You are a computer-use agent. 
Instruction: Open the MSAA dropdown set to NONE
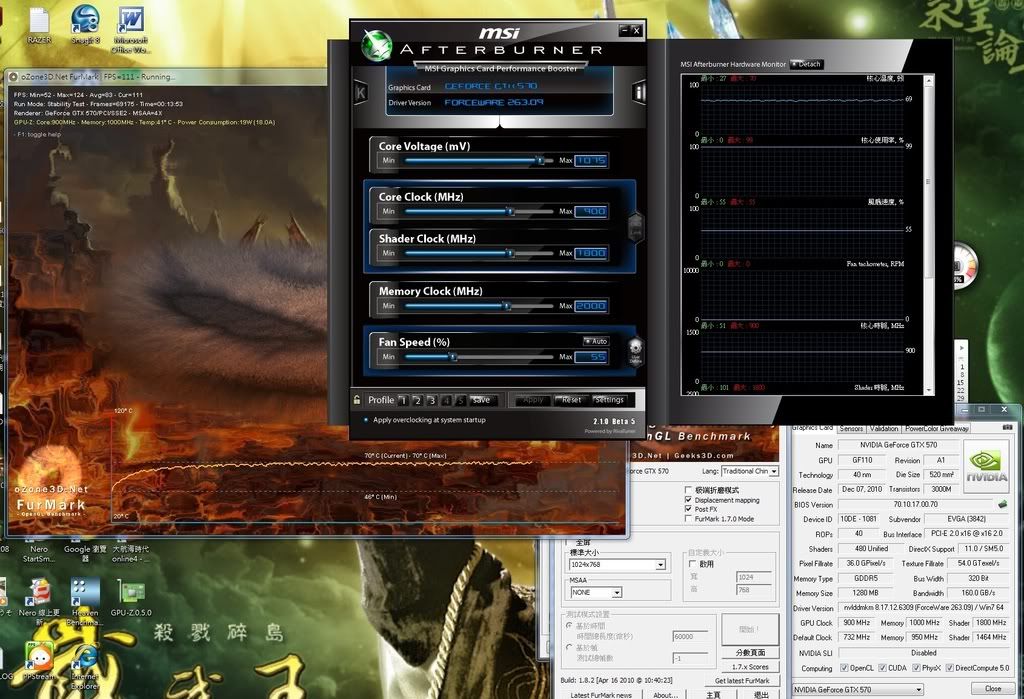596,593
